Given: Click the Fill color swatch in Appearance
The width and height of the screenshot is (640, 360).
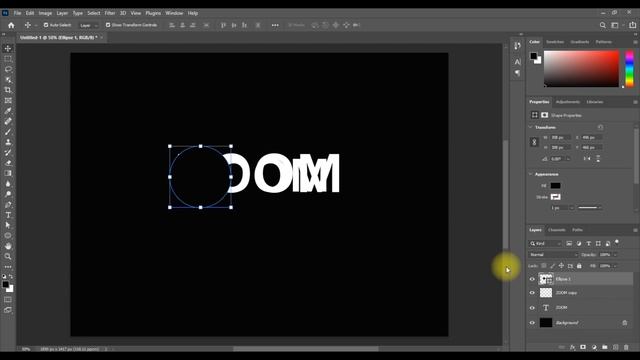Looking at the screenshot, I should (556, 186).
